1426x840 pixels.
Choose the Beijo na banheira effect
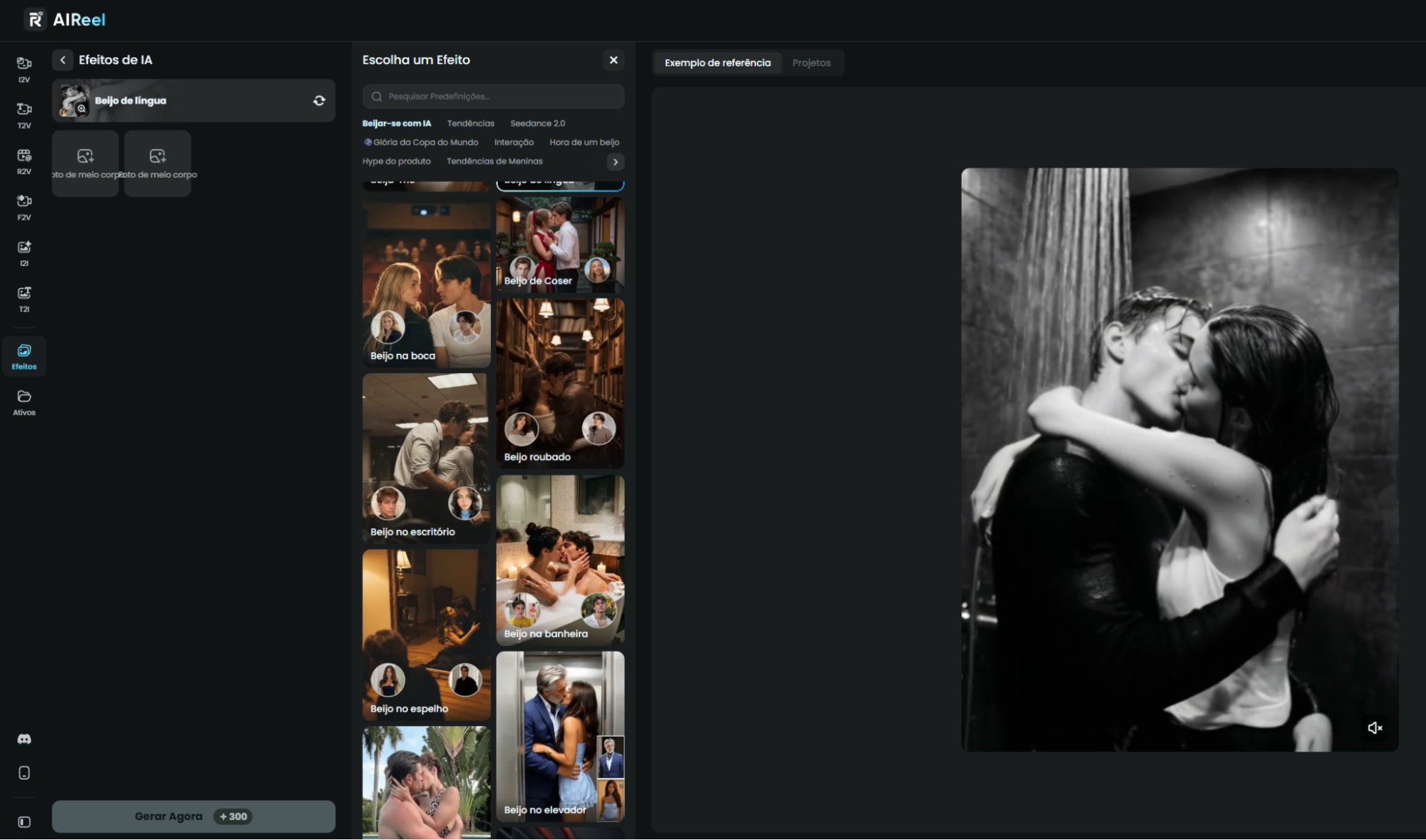[x=560, y=560]
